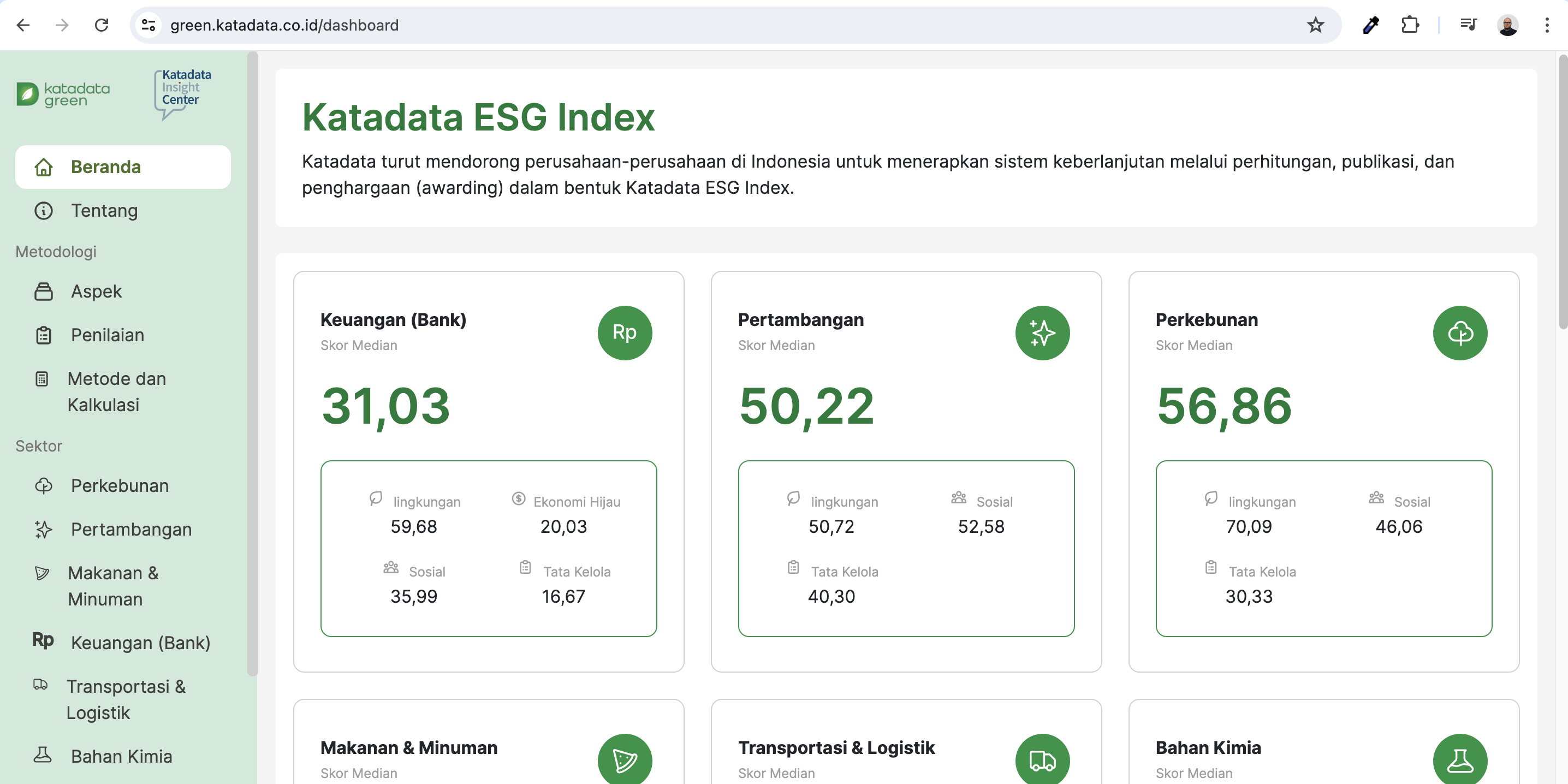Click the Makanan & Minuman card title
1568x784 pixels.
pyautogui.click(x=408, y=747)
